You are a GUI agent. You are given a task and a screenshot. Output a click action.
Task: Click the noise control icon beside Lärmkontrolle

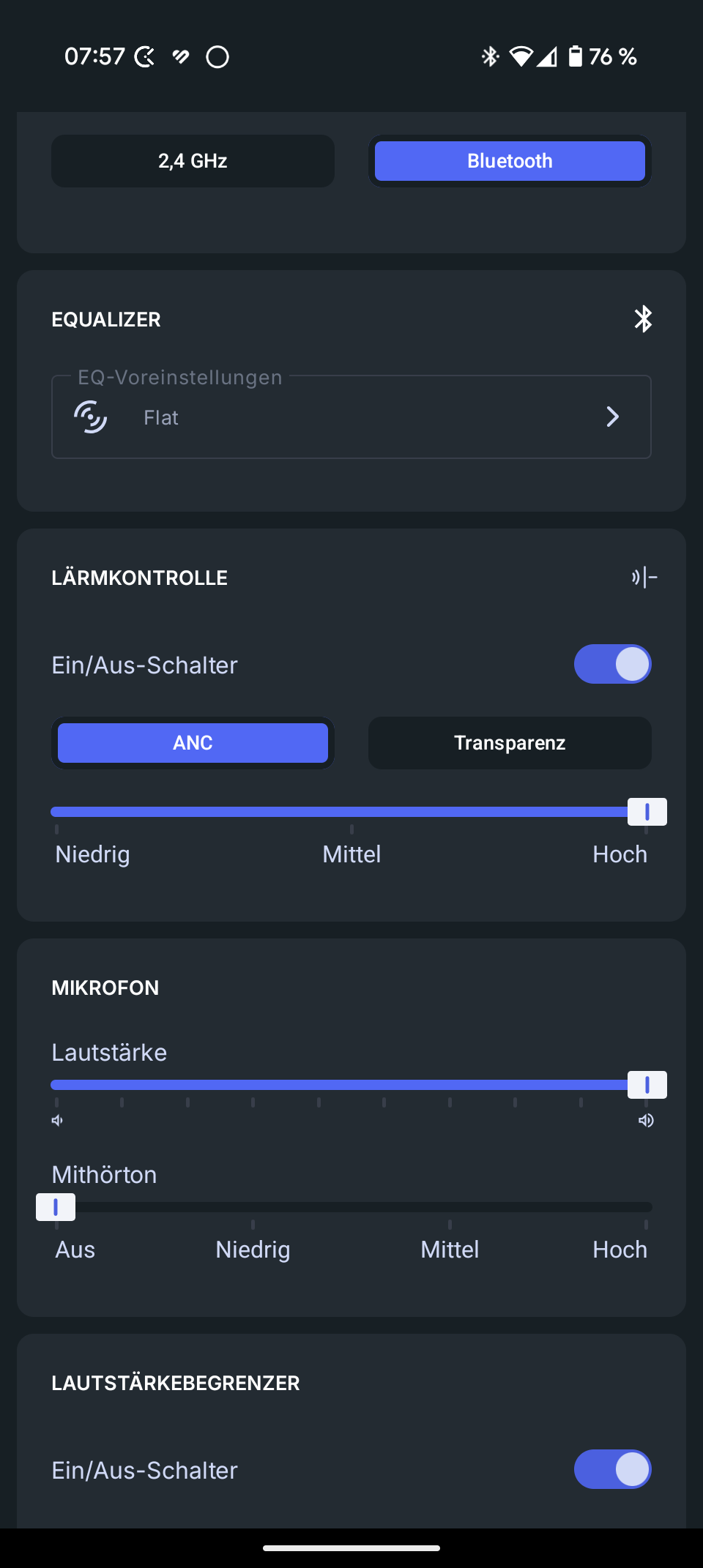click(644, 578)
